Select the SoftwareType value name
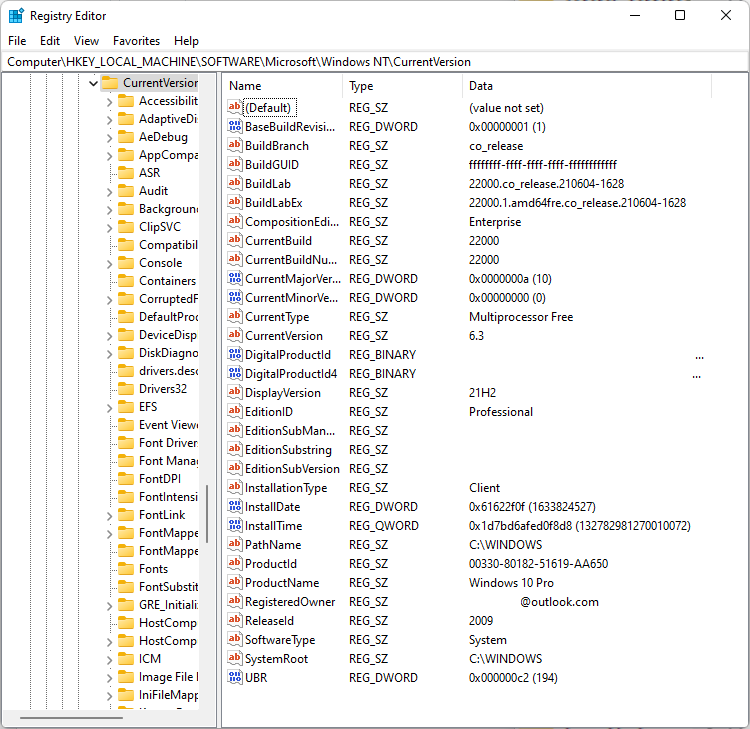 click(280, 640)
